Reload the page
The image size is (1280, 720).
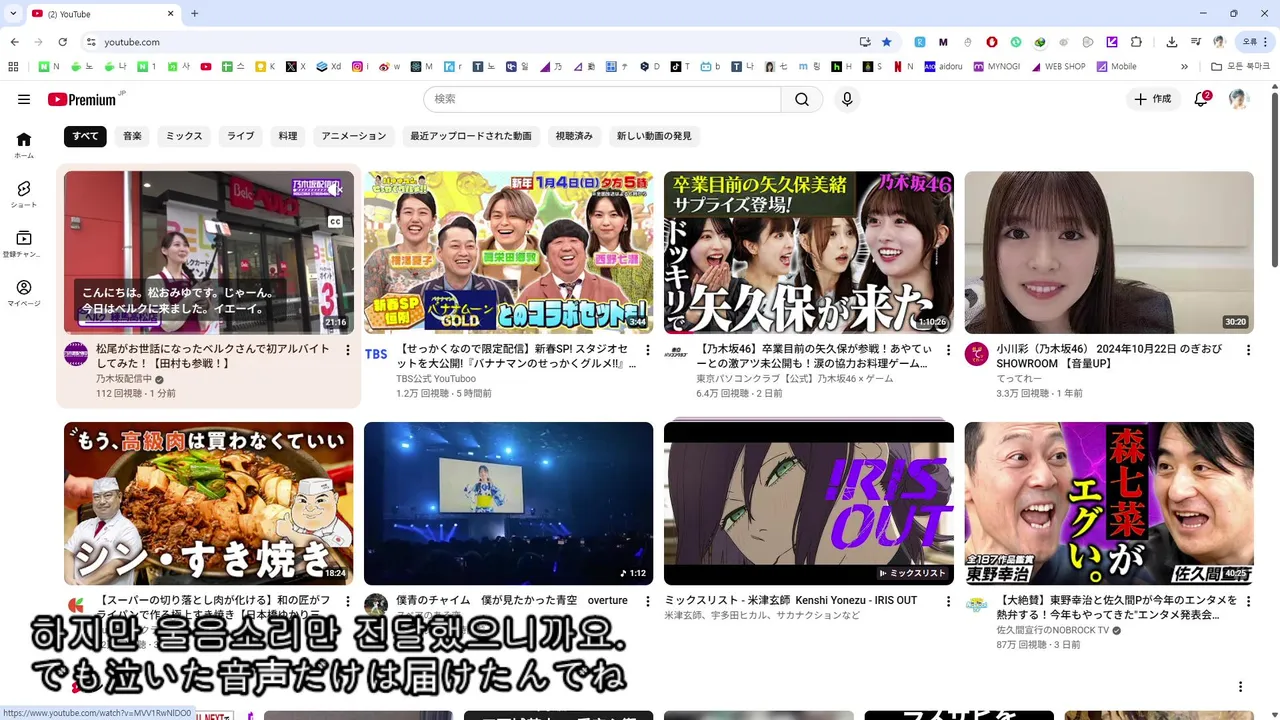coord(62,42)
